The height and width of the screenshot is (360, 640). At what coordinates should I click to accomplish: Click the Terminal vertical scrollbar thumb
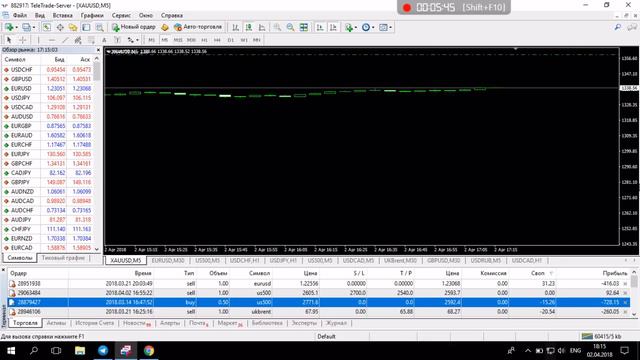(634, 281)
